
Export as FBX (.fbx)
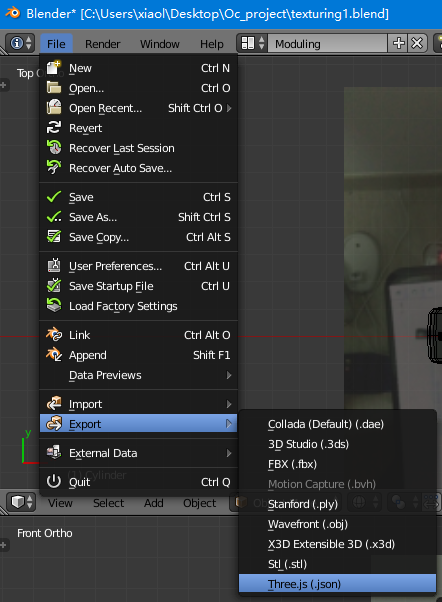pyautogui.click(x=338, y=464)
